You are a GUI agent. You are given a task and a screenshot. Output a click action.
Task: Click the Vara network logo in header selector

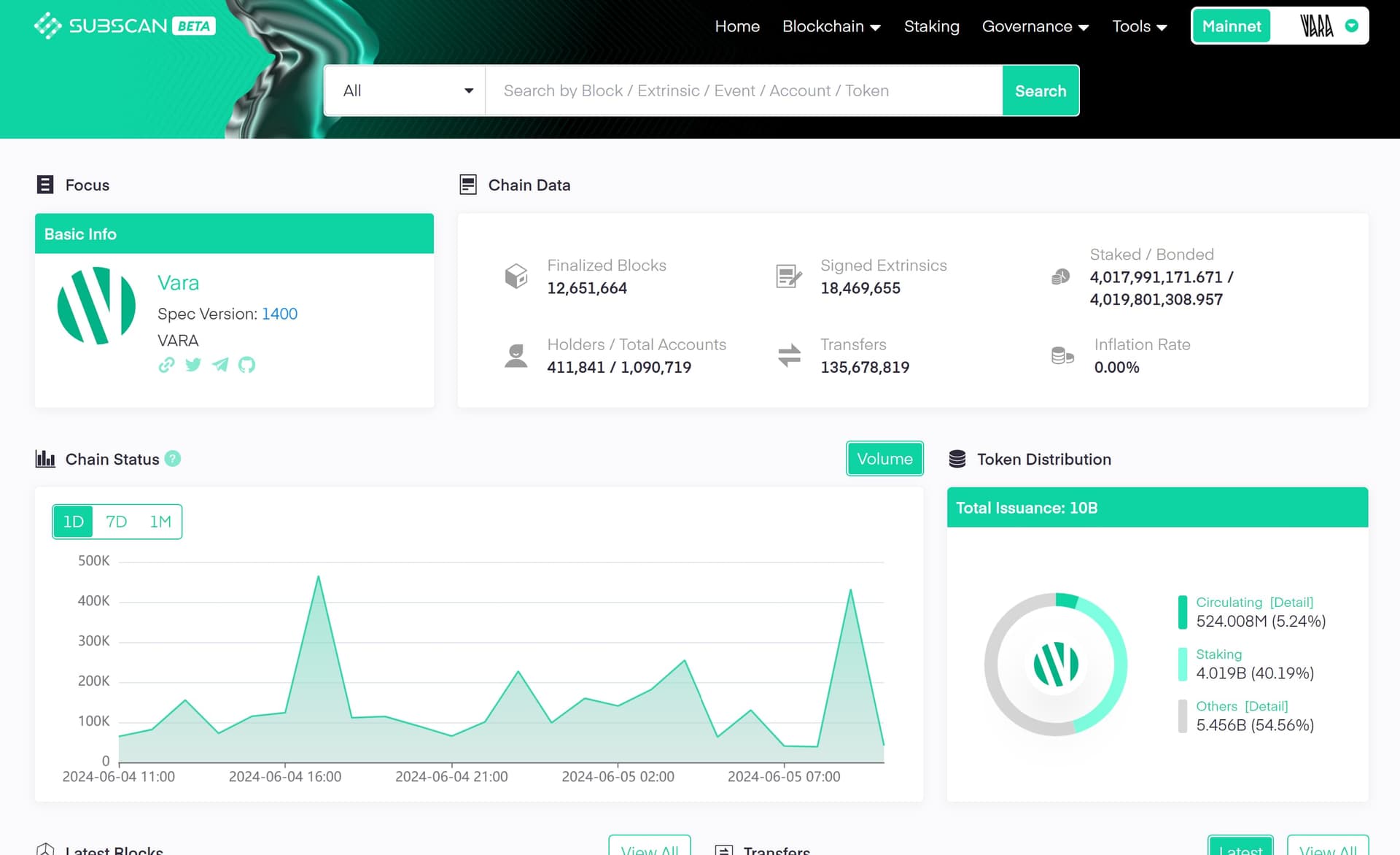coord(1317,26)
